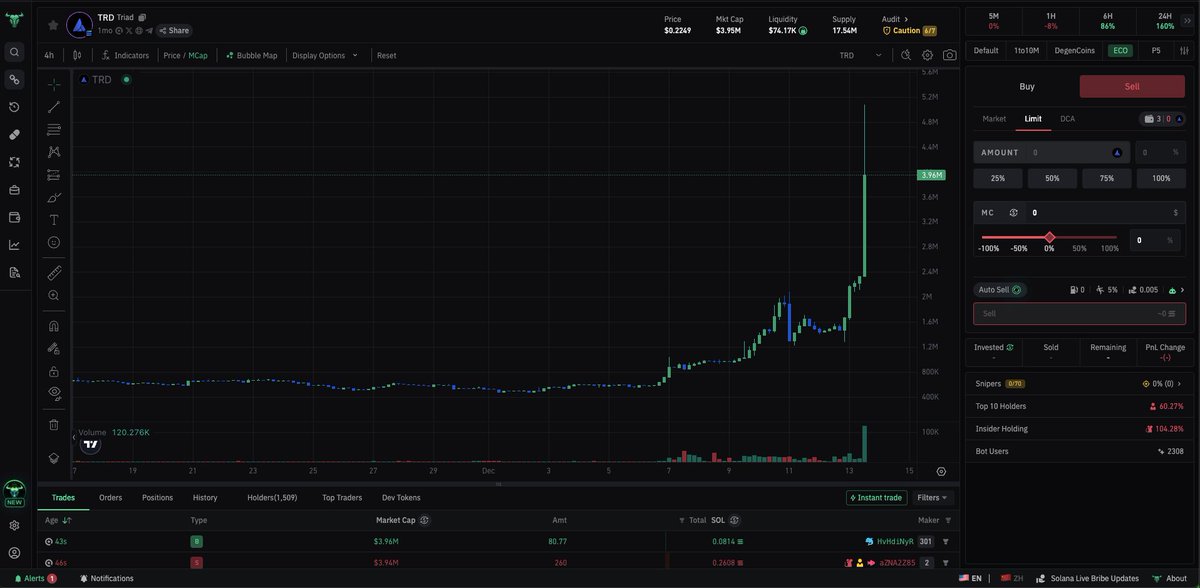Open the Top Traders tab

coord(342,497)
